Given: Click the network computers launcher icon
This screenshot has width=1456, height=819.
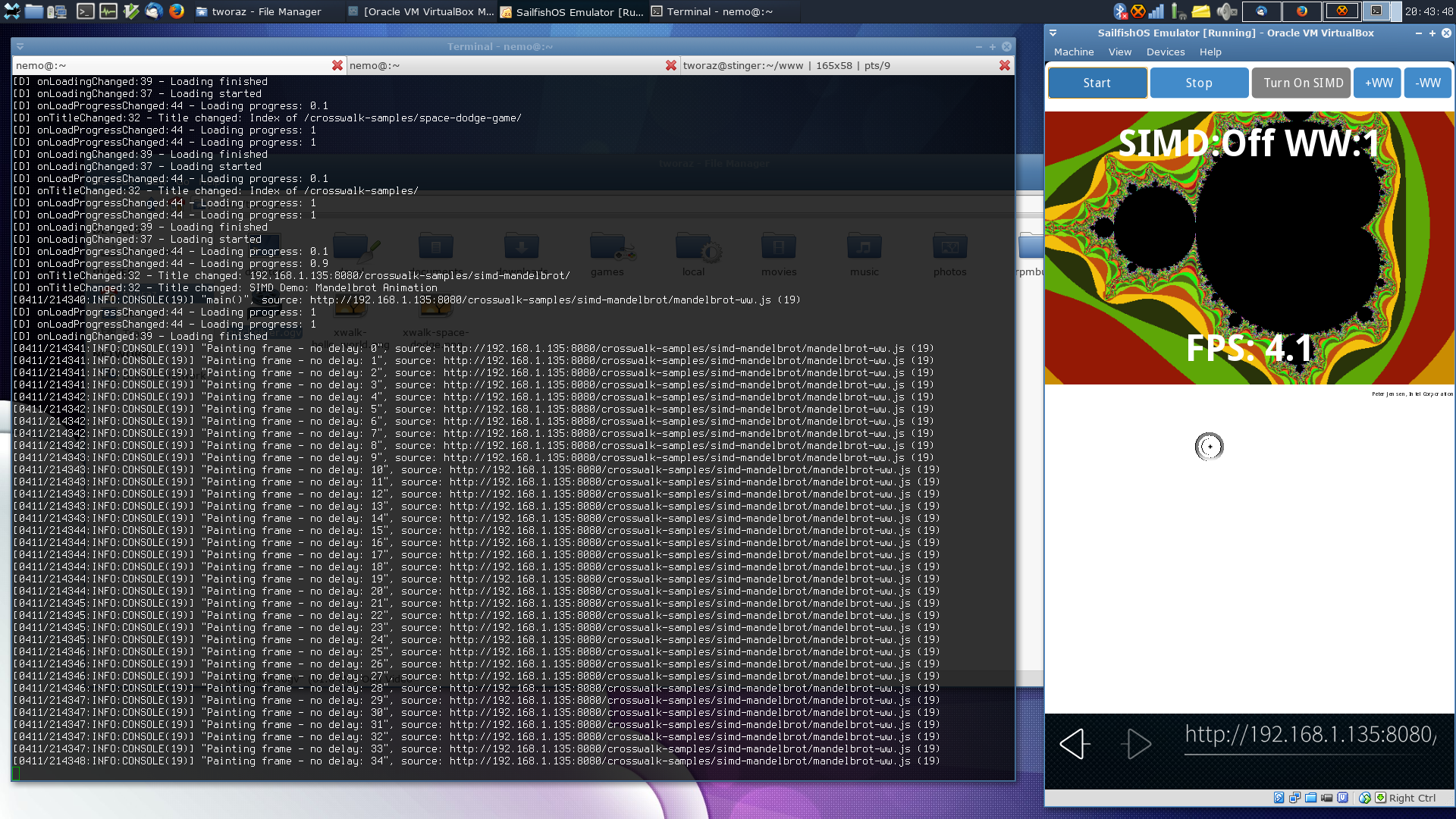Looking at the screenshot, I should click(x=57, y=11).
